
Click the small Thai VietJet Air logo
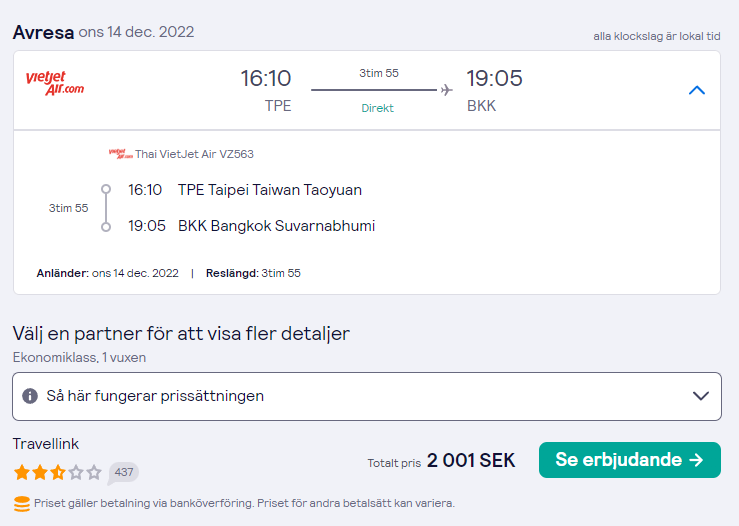tap(121, 154)
